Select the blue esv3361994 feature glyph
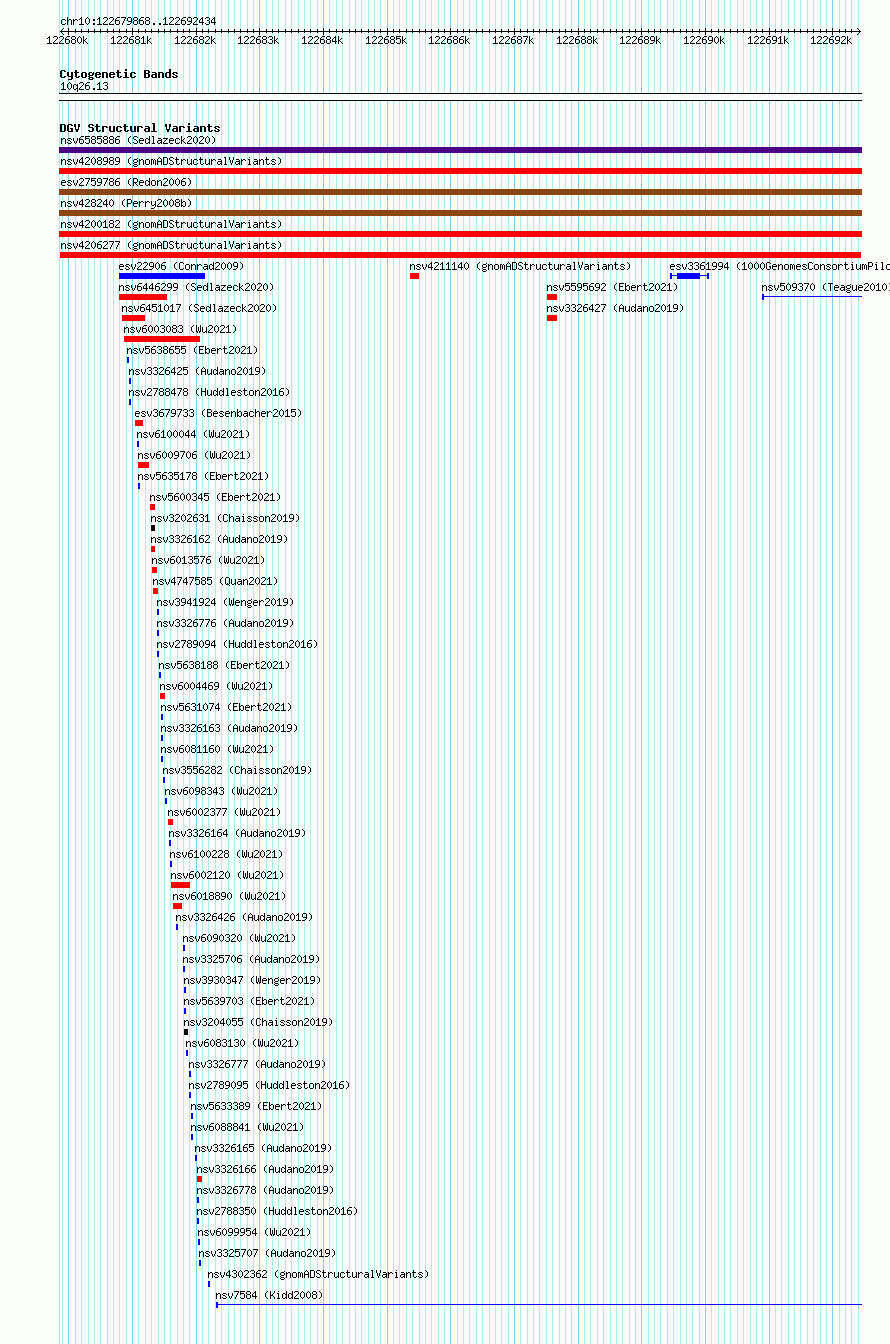 (689, 276)
